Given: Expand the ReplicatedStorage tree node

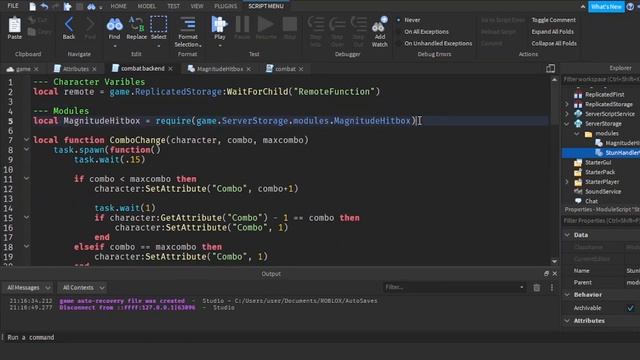Looking at the screenshot, I should tap(567, 104).
